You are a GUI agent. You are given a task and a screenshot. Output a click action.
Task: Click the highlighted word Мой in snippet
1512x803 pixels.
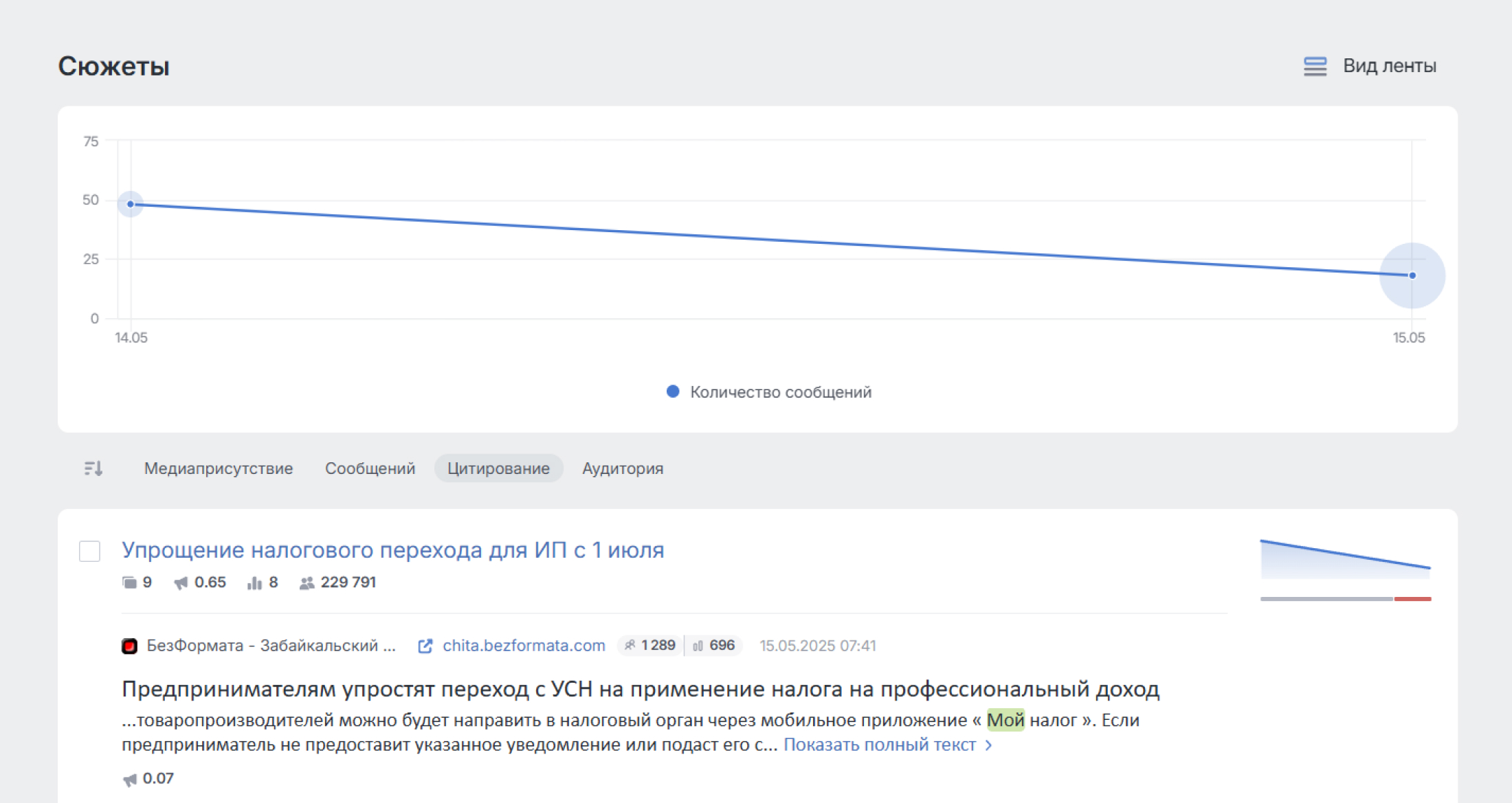[x=1005, y=720]
